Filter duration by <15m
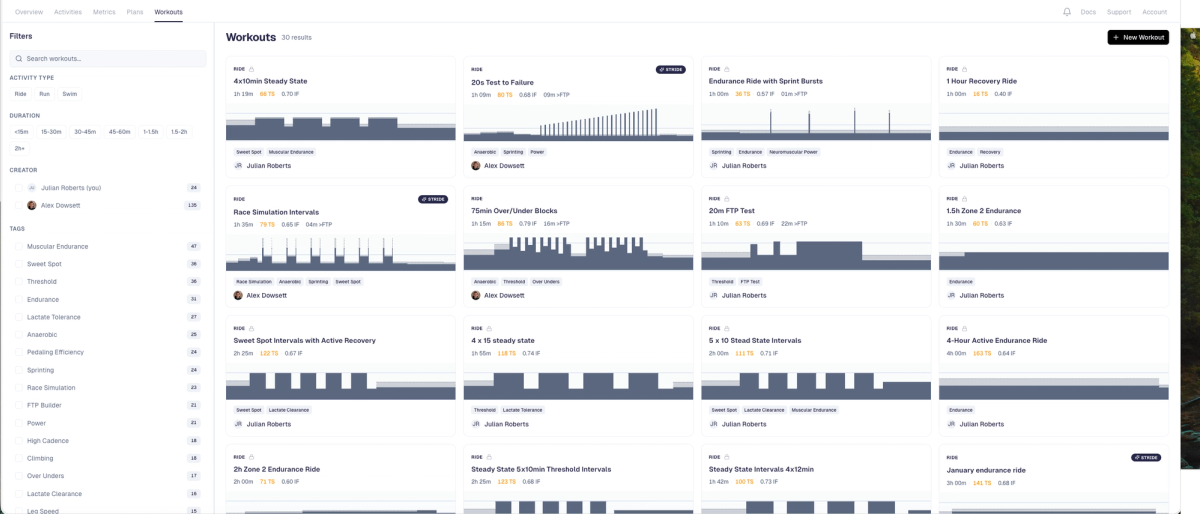1200x514 pixels. pyautogui.click(x=21, y=132)
